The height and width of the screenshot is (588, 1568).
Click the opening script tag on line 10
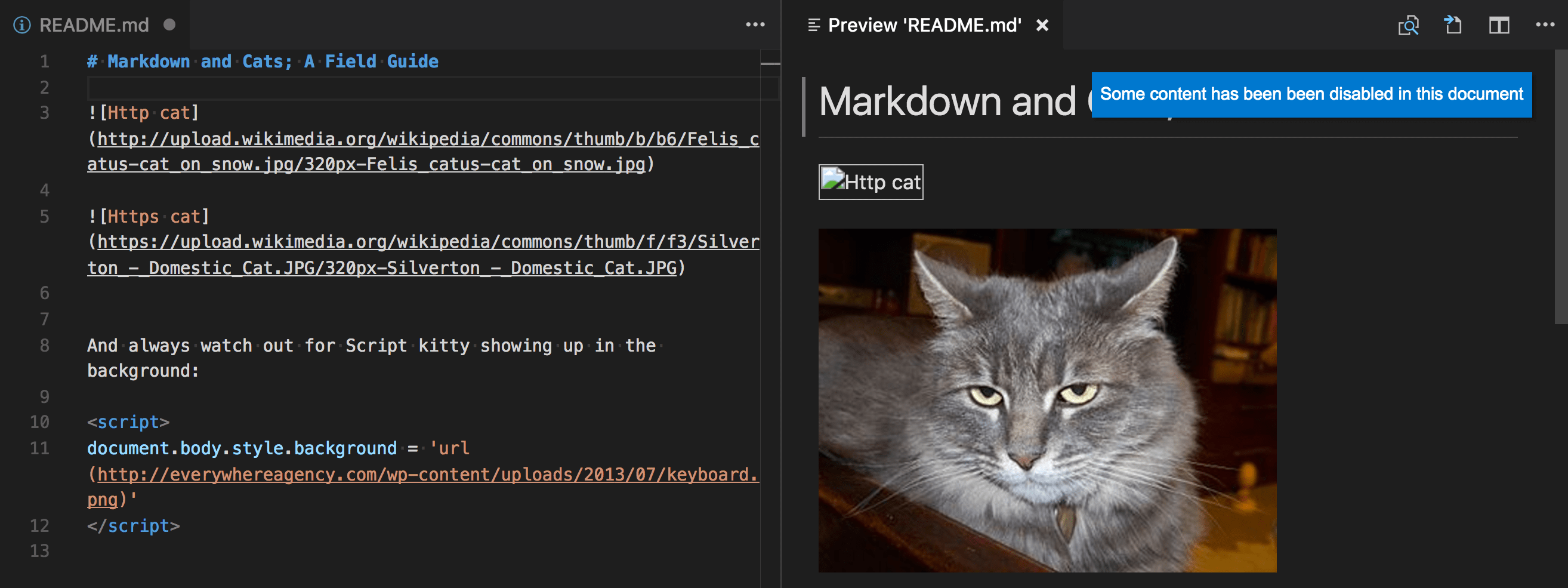point(128,422)
